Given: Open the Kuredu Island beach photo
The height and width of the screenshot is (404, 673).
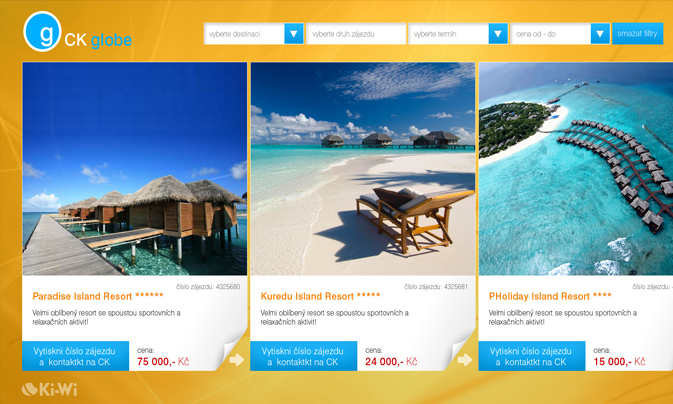Looking at the screenshot, I should click(363, 169).
